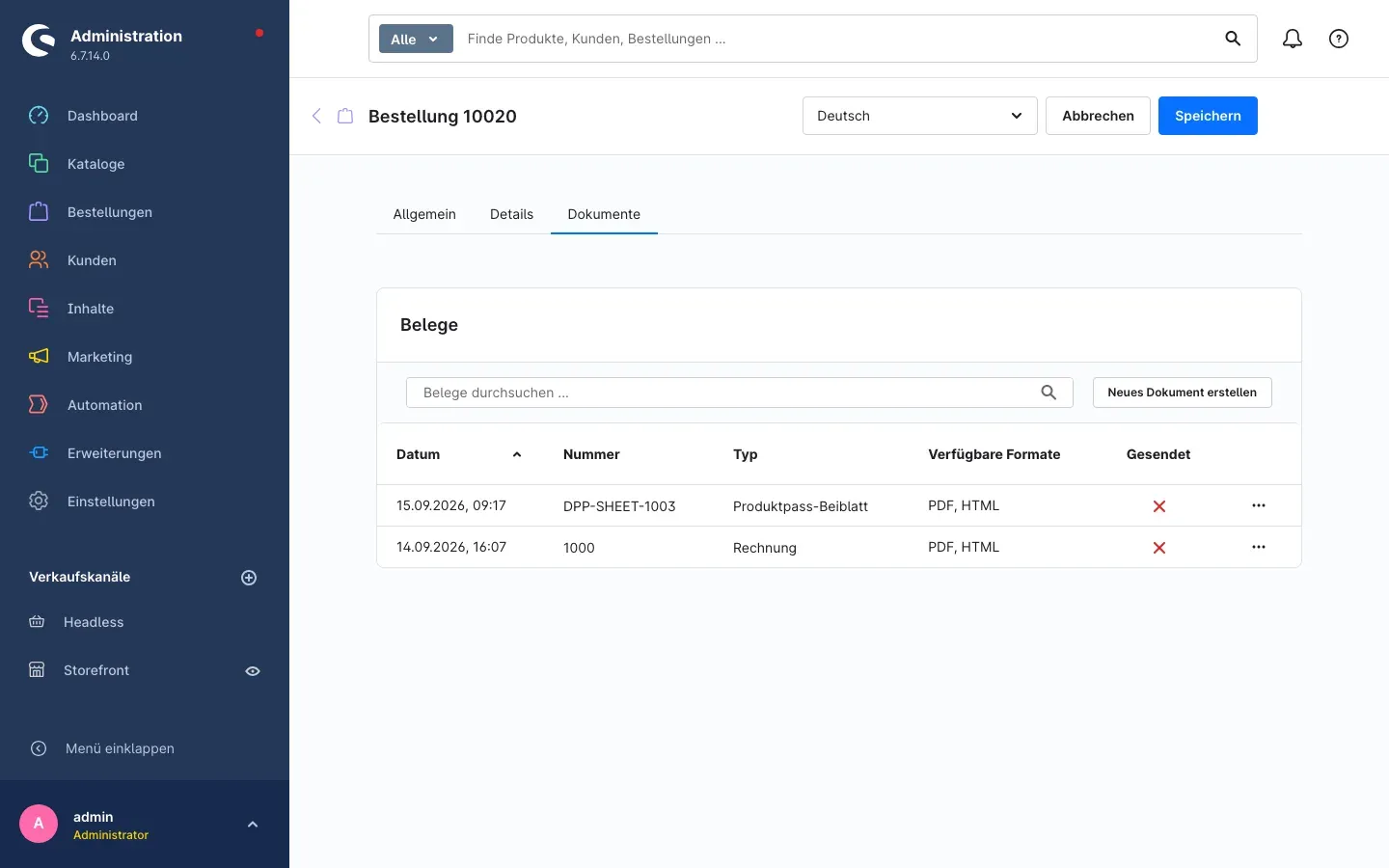Add a new Verkaufskanal with plus icon
This screenshot has height=868, width=1389.
[249, 578]
